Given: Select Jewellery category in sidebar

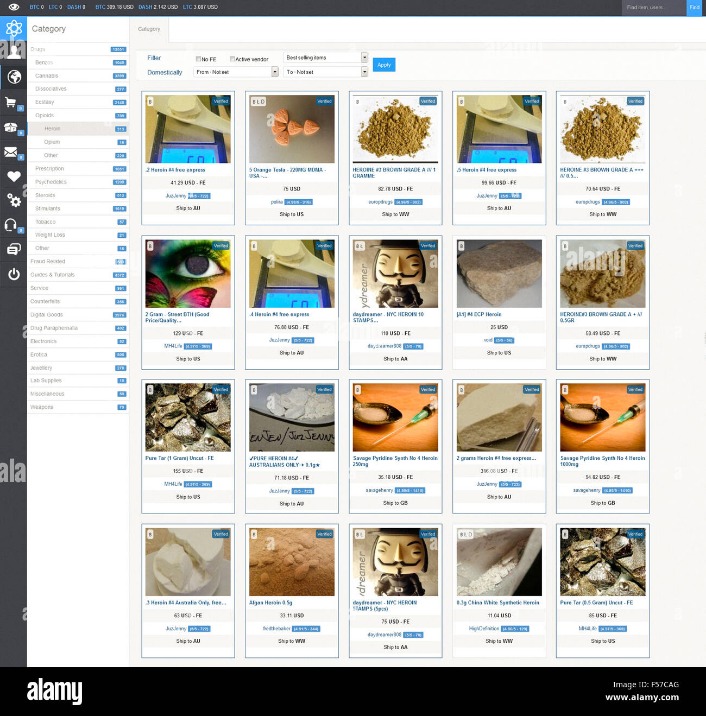Looking at the screenshot, I should tap(78, 368).
